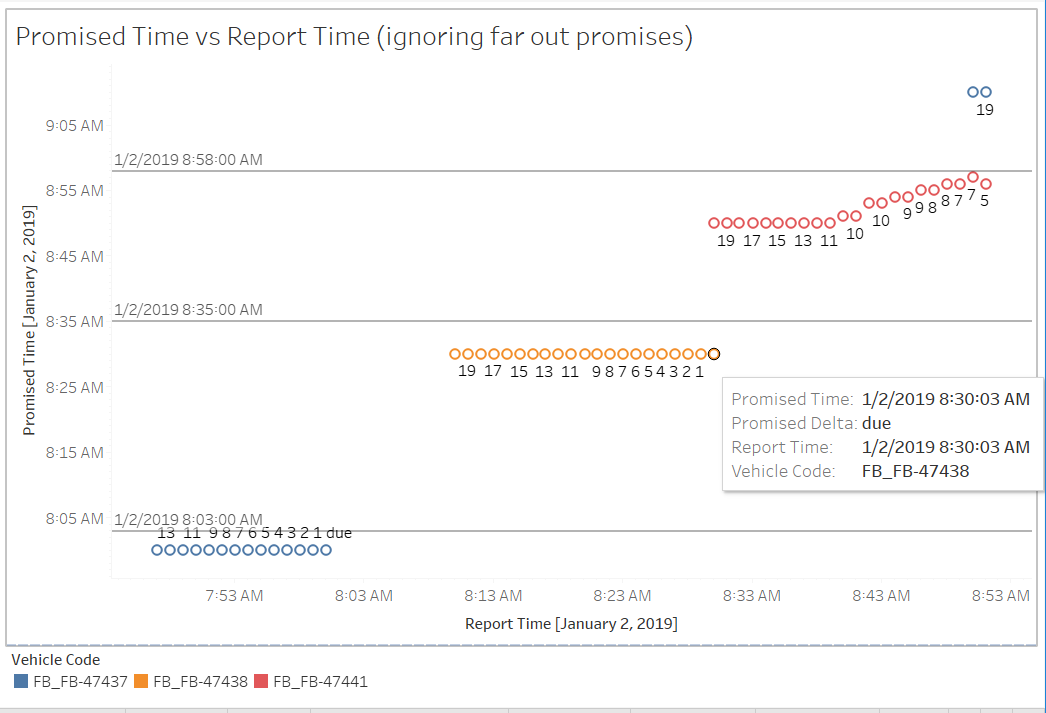This screenshot has height=713, width=1046.
Task: Click the highlighted orange data point with tooltip
Action: (x=714, y=353)
